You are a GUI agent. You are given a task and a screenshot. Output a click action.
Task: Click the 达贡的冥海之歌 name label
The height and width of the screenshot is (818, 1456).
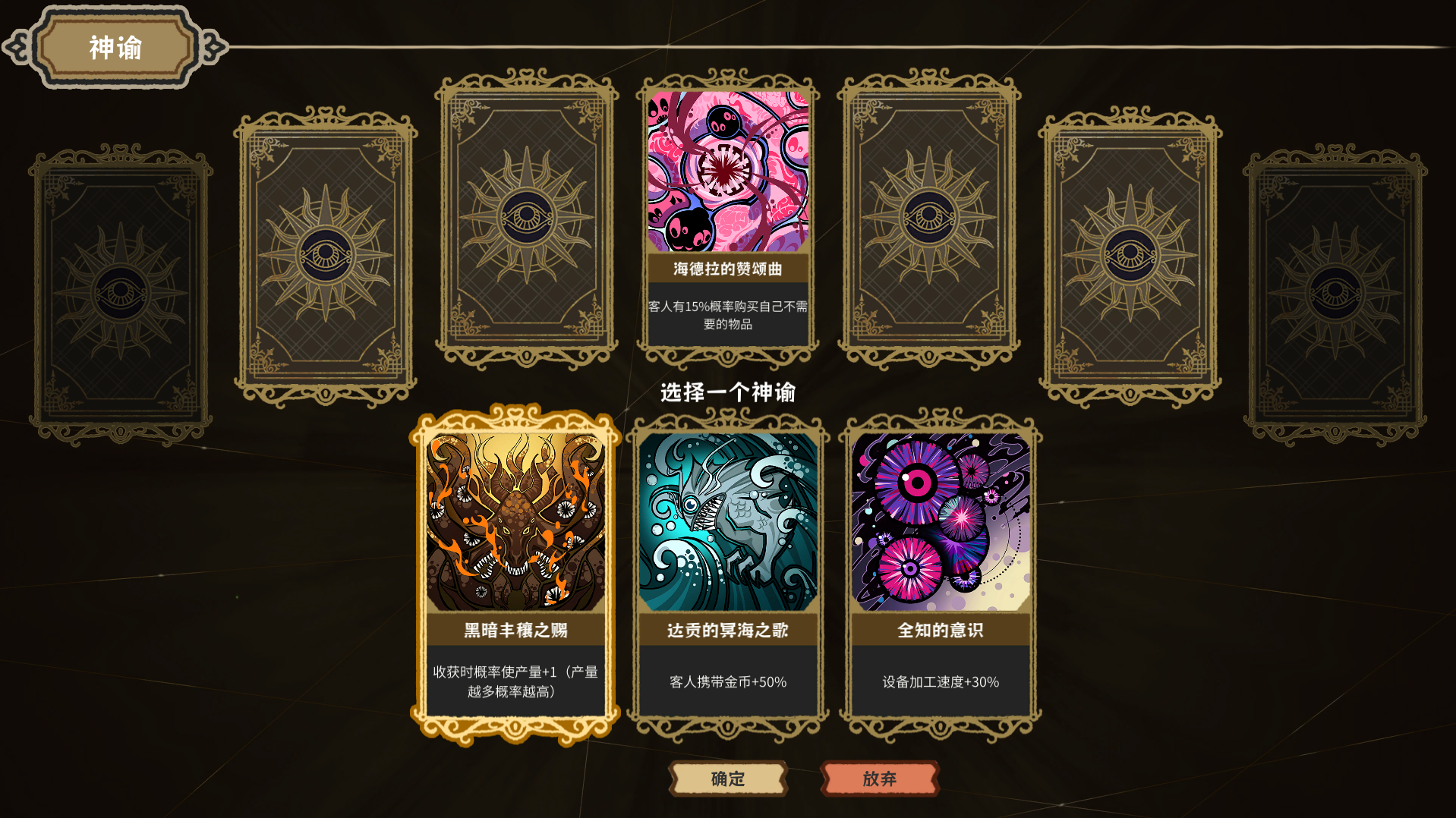point(728,630)
